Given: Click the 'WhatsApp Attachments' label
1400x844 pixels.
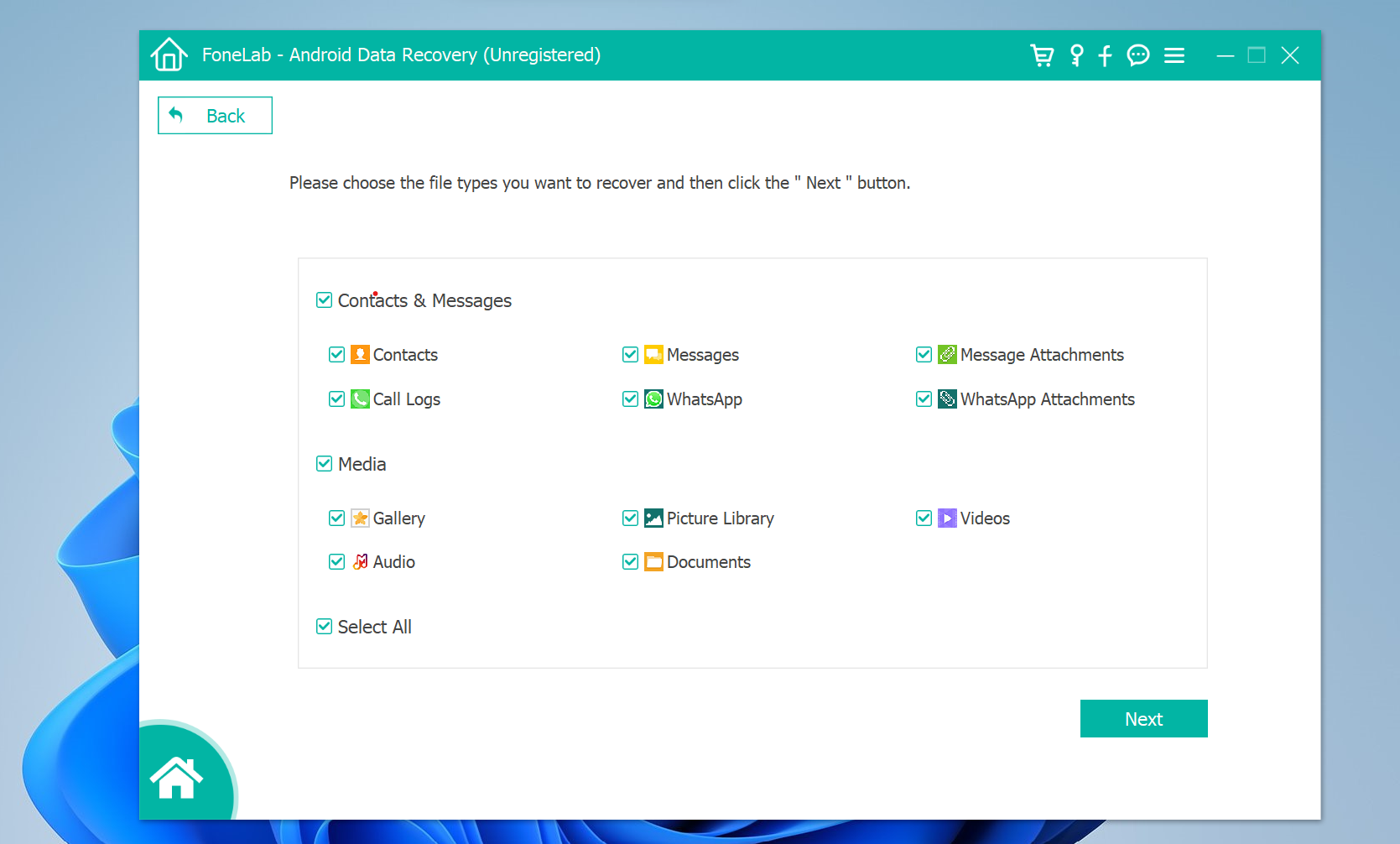Looking at the screenshot, I should (1047, 399).
